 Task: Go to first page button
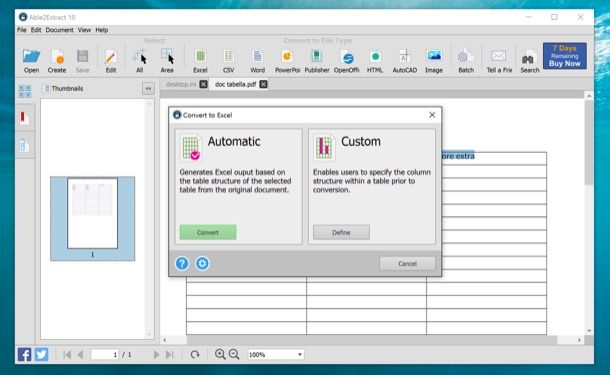(67, 354)
